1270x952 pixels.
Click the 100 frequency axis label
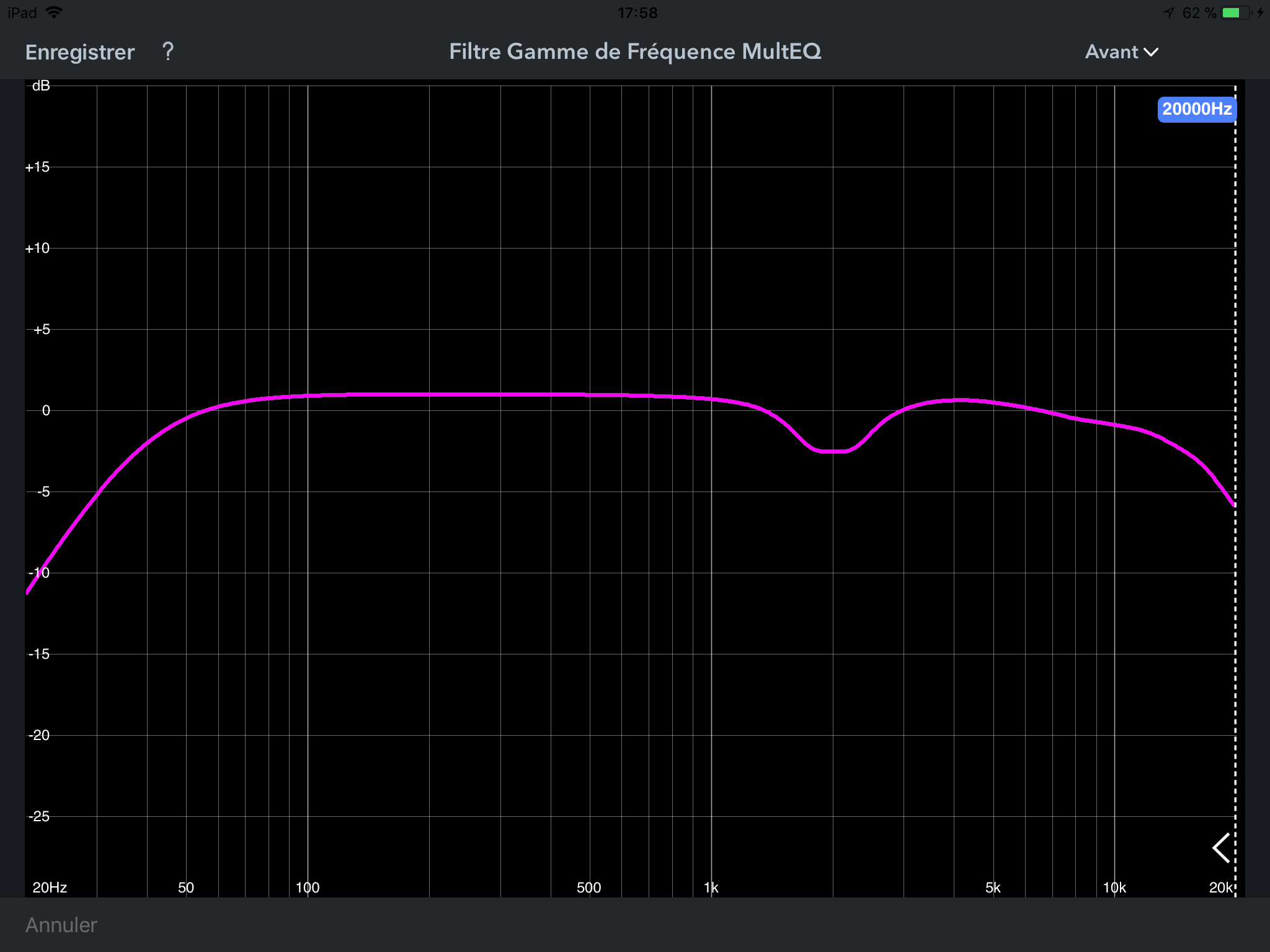pos(308,888)
